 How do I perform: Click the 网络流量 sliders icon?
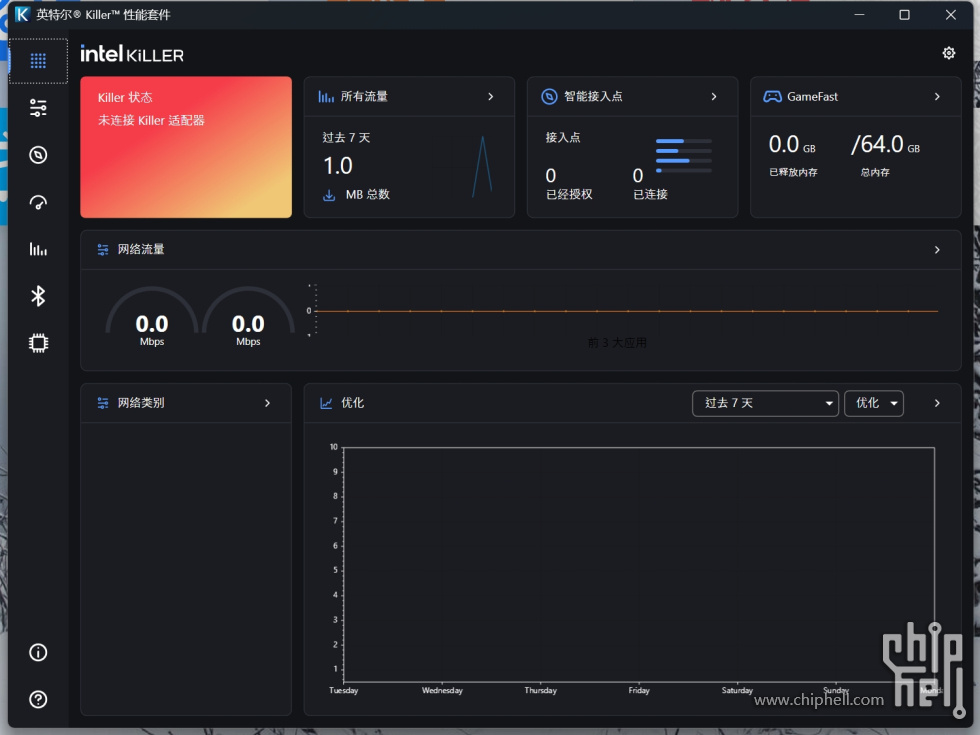tap(103, 250)
